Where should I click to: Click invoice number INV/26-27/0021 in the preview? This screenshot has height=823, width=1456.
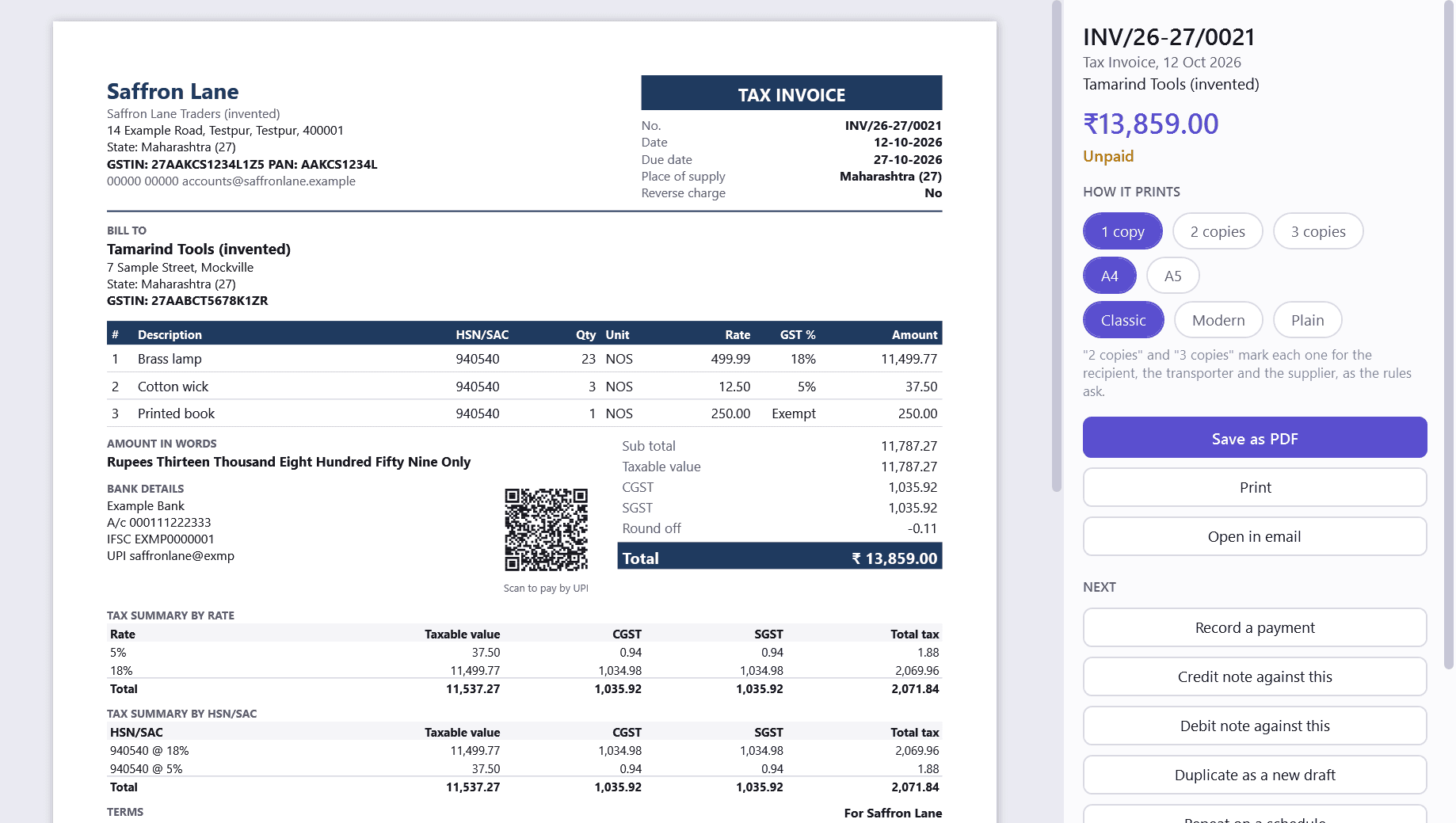coord(894,125)
